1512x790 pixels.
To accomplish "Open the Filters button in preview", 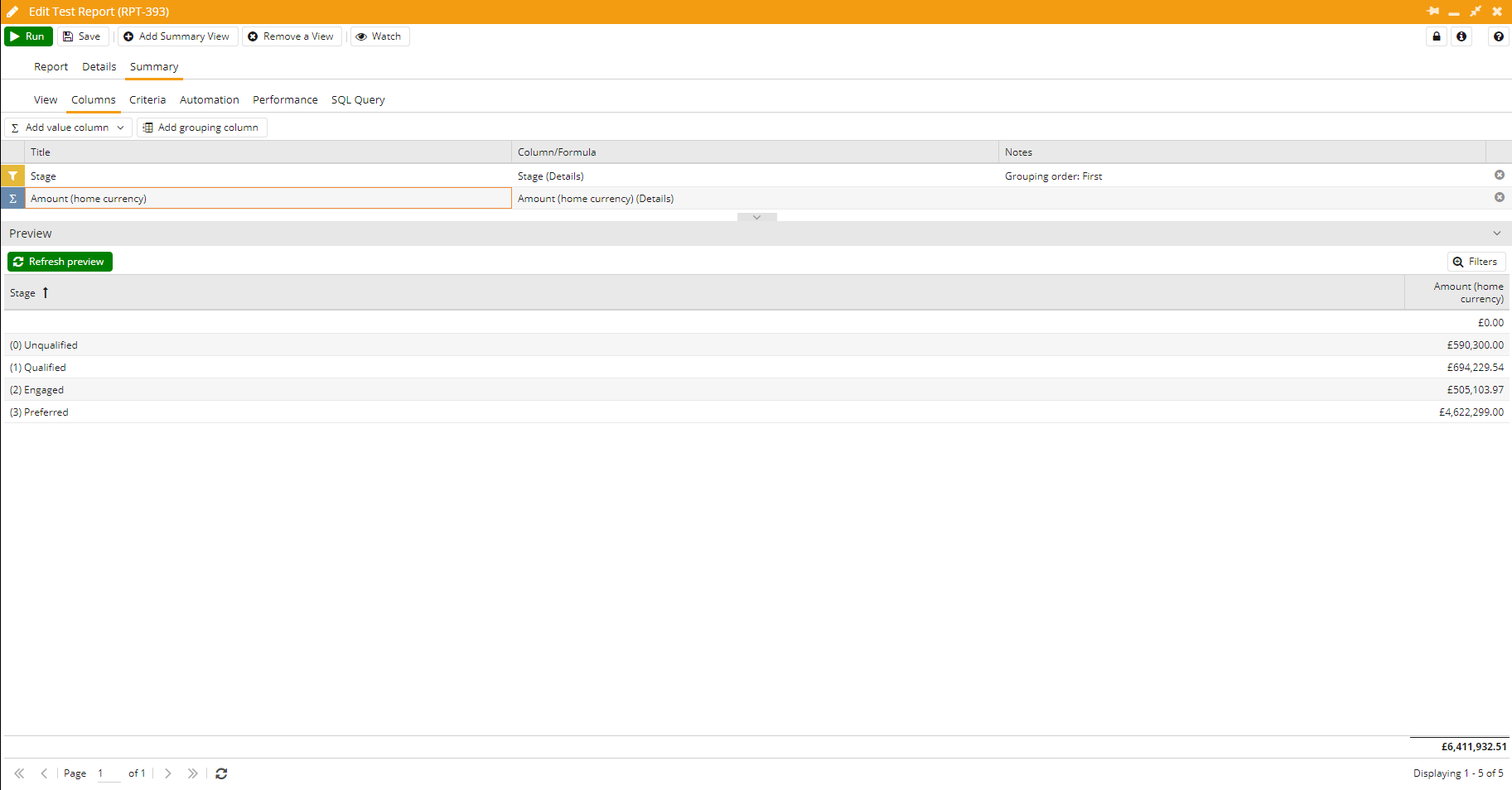I will (x=1476, y=262).
